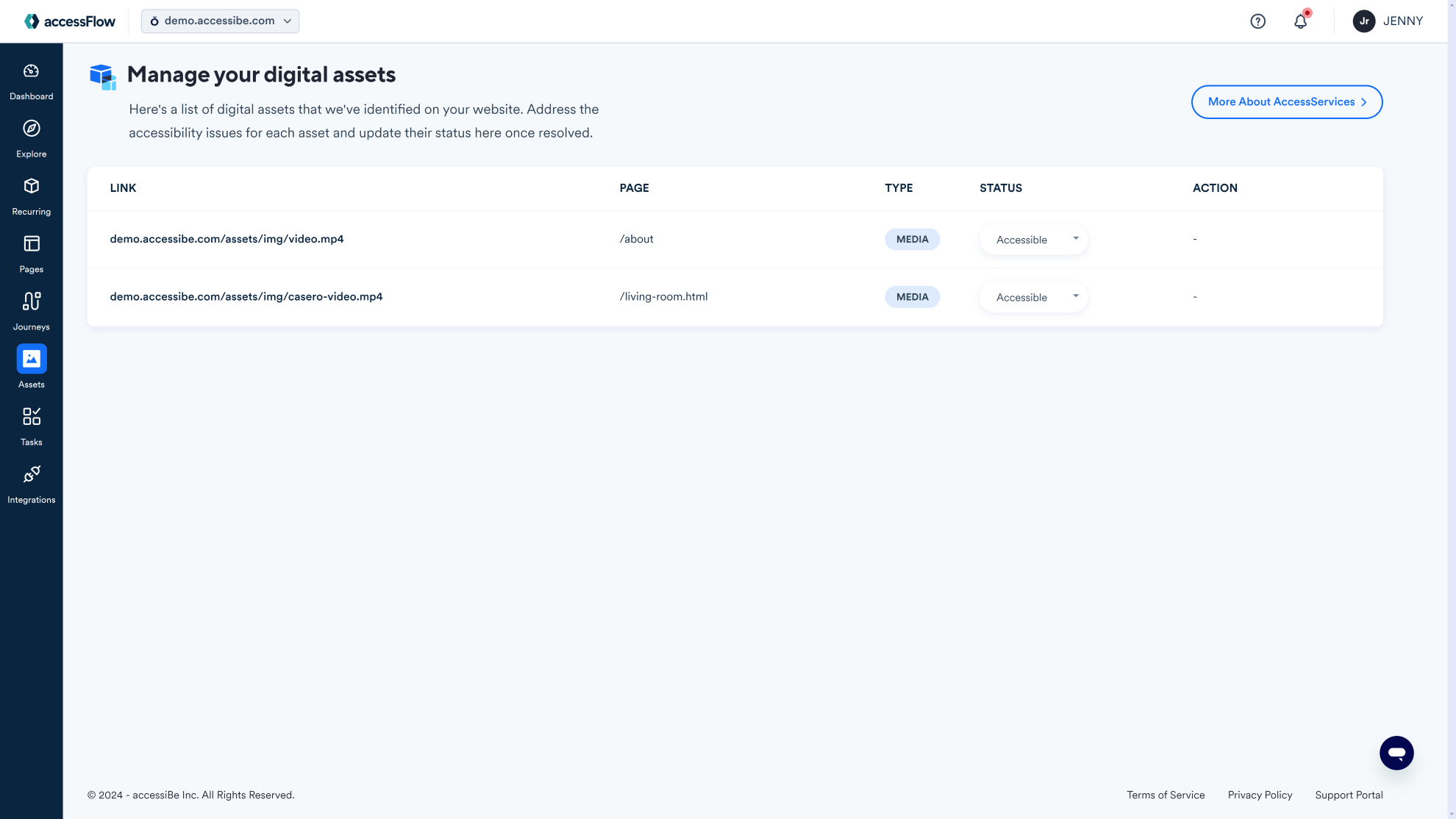
Task: Click the help question mark icon
Action: (x=1258, y=21)
